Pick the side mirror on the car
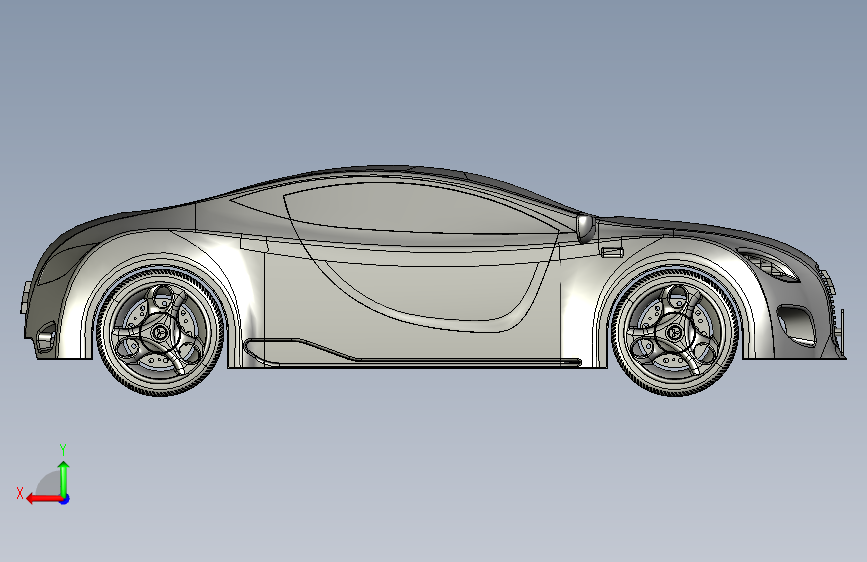This screenshot has height=562, width=867. [585, 228]
